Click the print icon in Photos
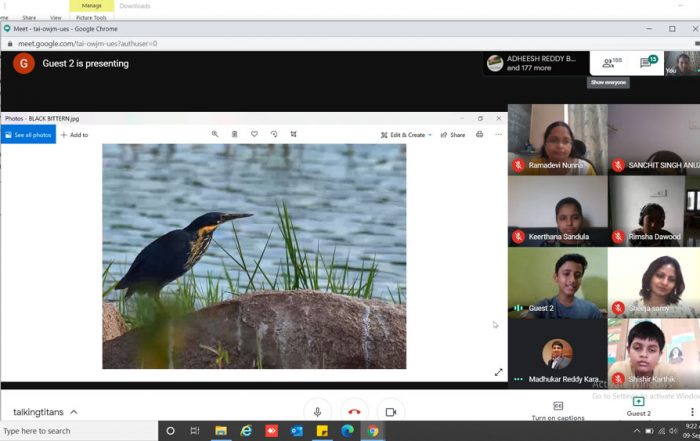The height and width of the screenshot is (441, 700). pos(479,134)
